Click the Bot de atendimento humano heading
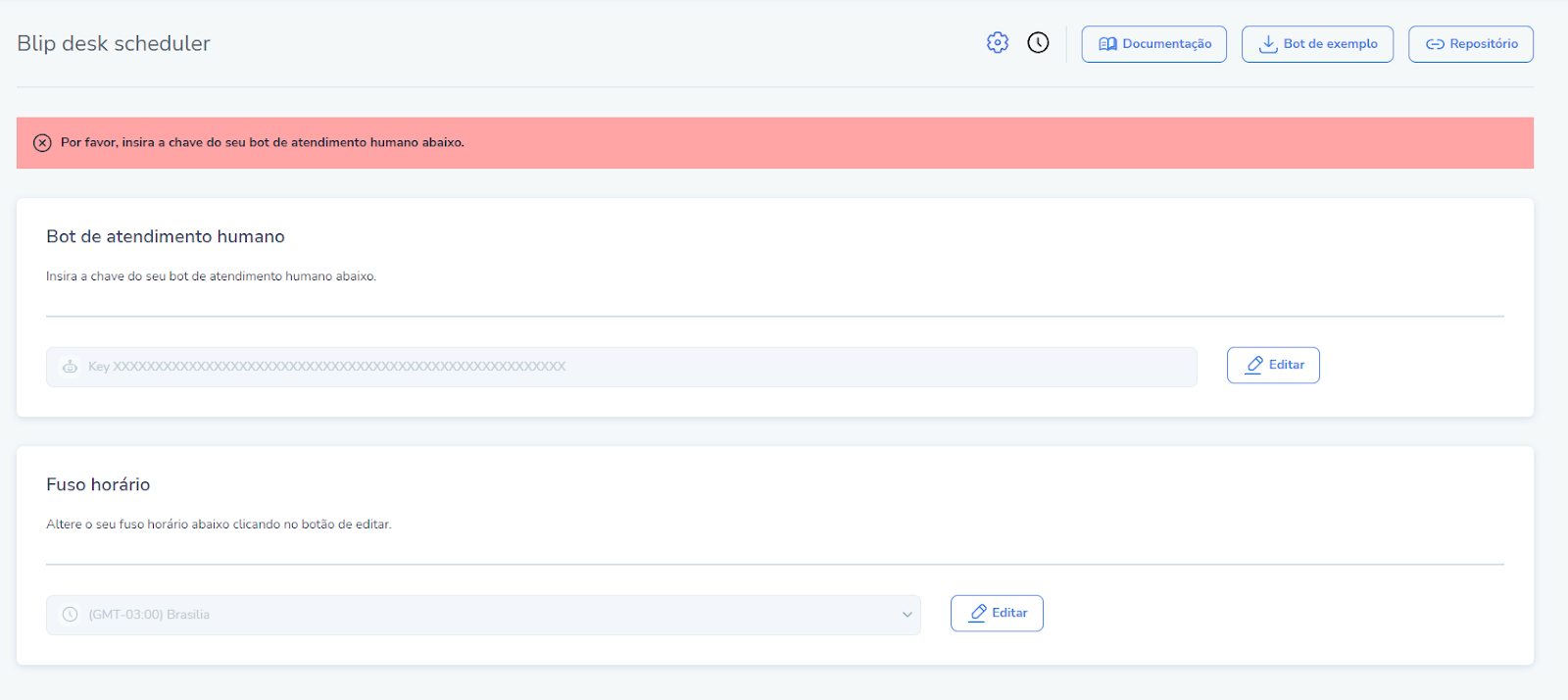 (166, 236)
